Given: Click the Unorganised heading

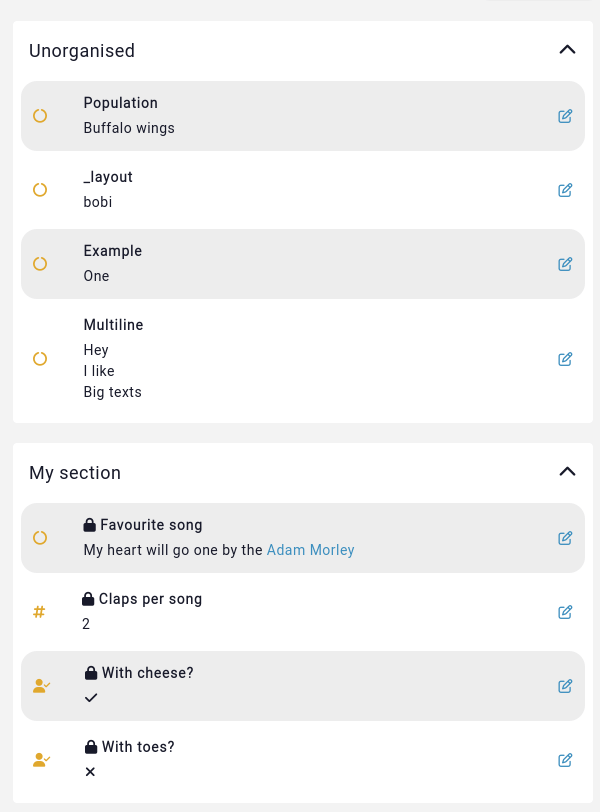Looking at the screenshot, I should pos(82,51).
